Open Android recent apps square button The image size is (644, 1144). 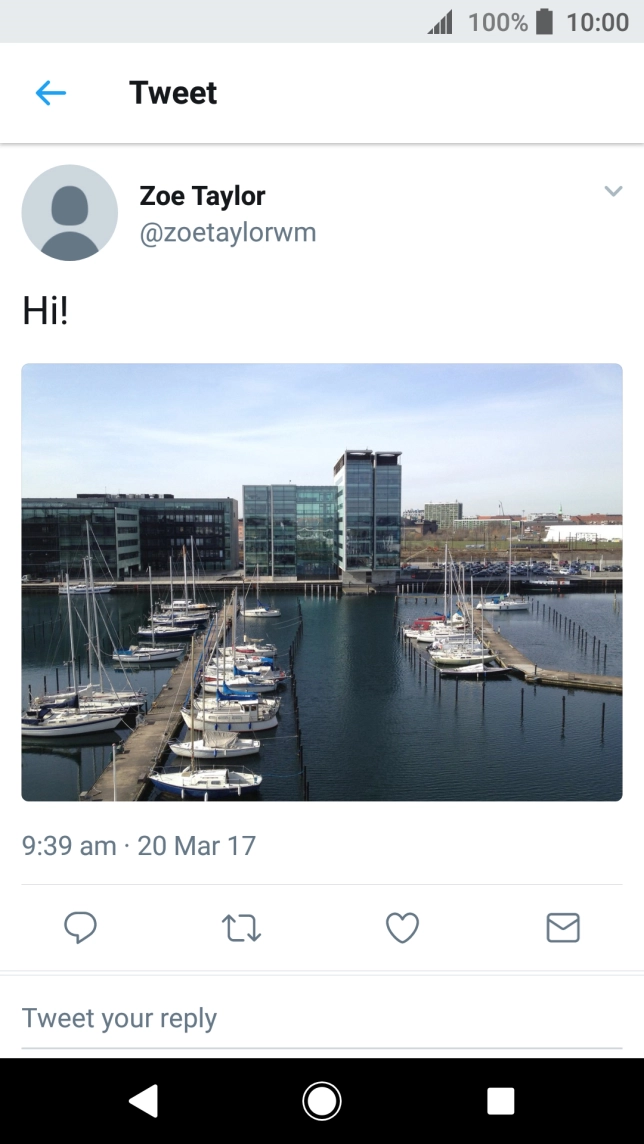point(500,1101)
